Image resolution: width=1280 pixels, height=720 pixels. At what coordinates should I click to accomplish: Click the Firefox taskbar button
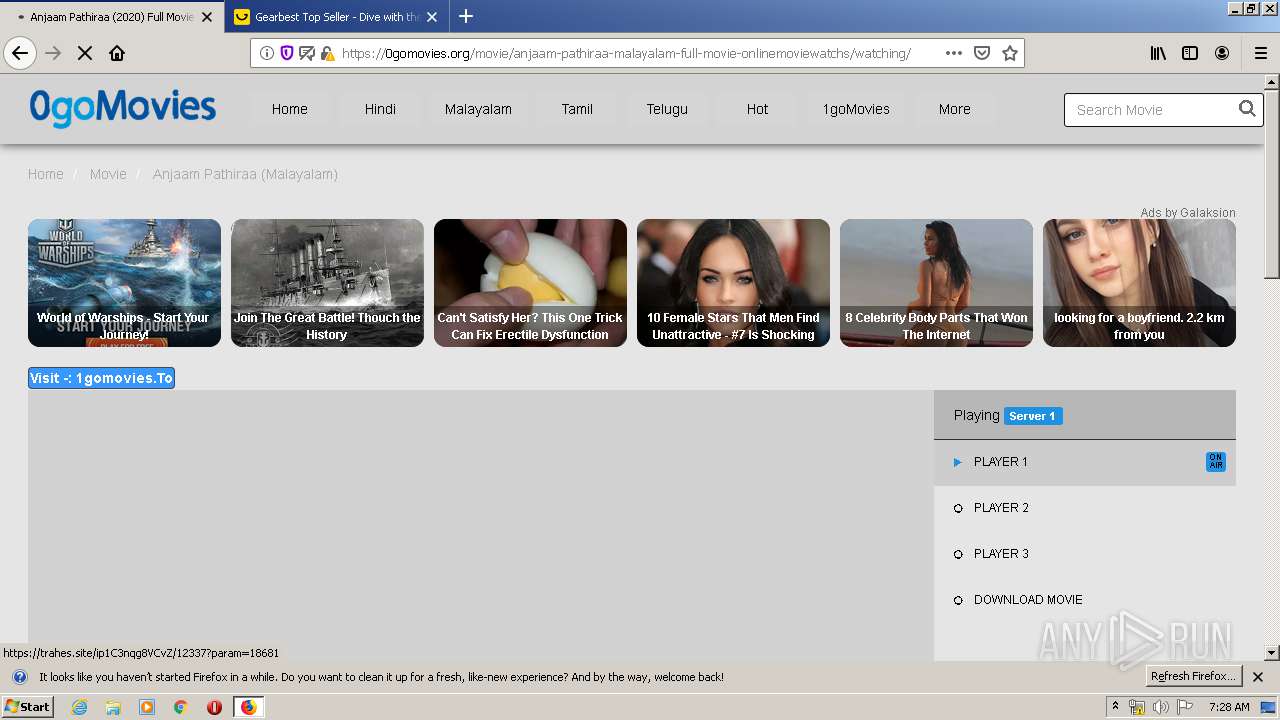[248, 707]
